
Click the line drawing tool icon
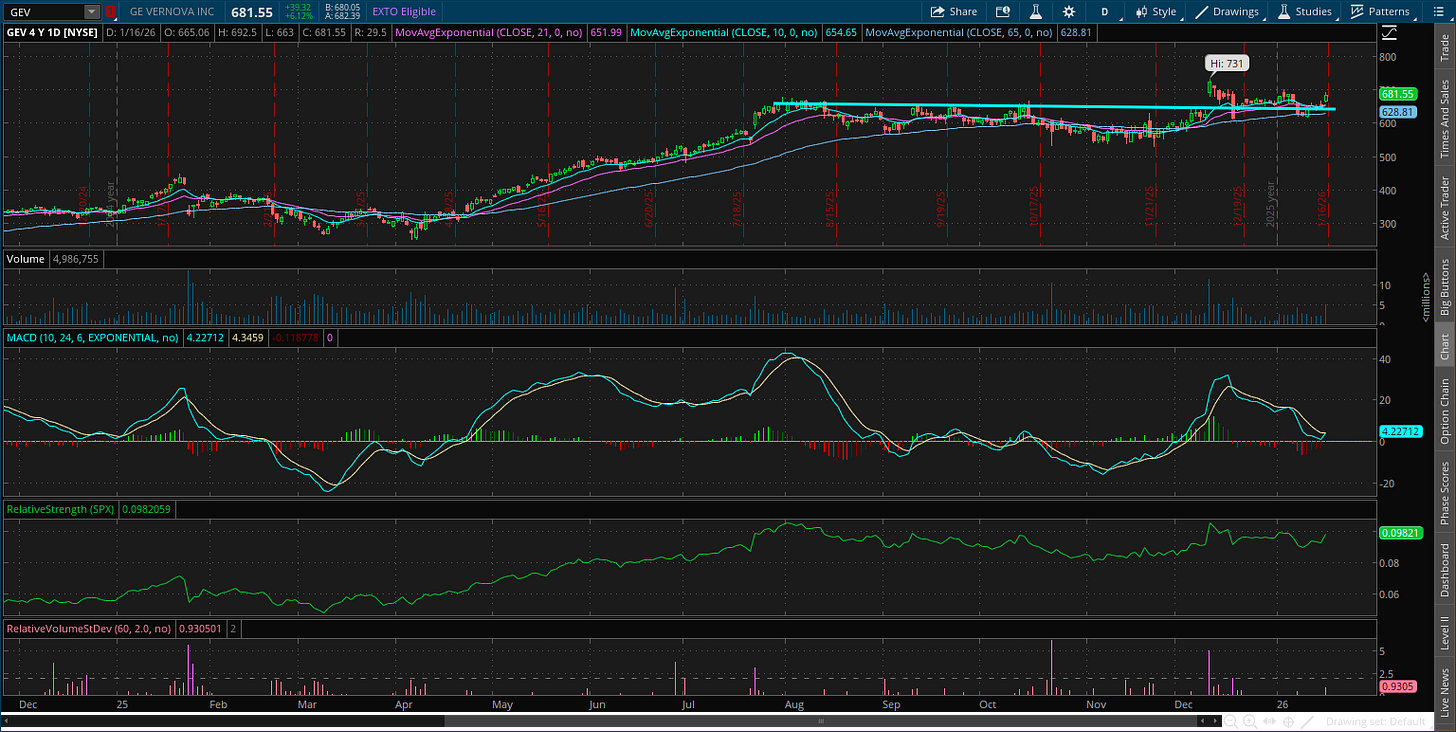1307,721
